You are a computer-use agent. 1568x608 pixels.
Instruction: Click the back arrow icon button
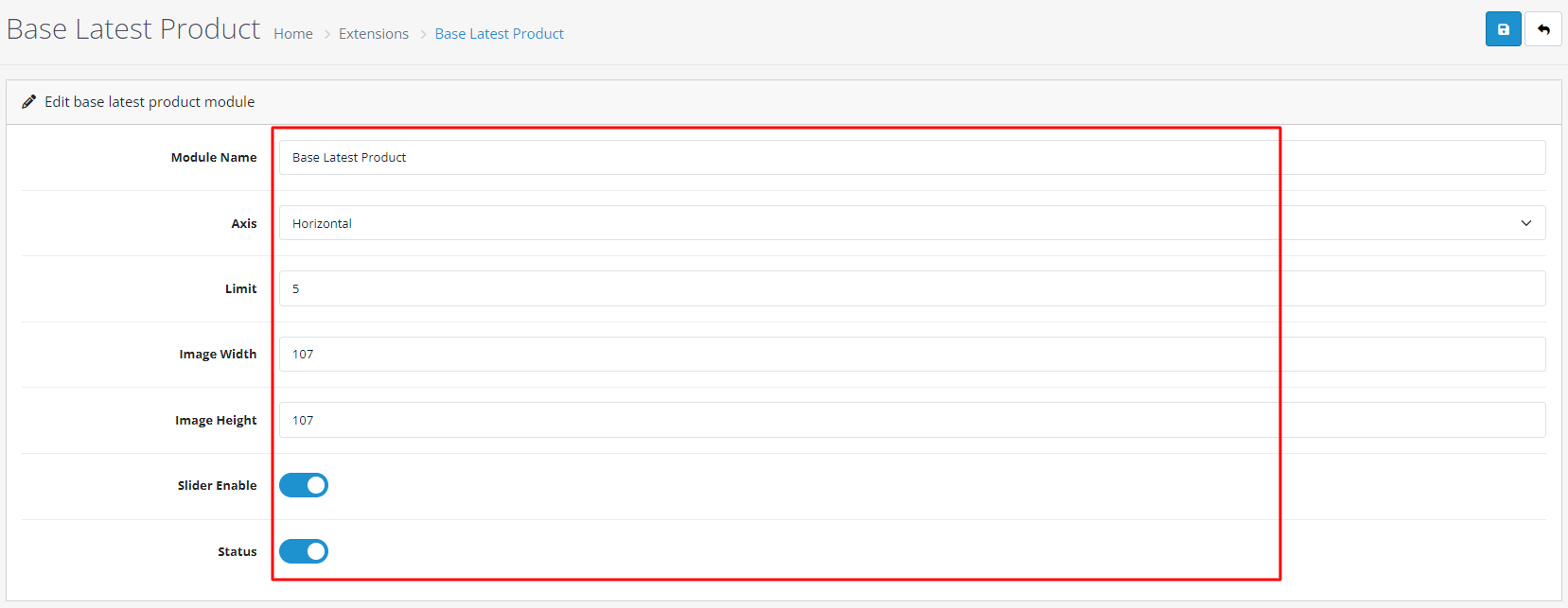(1543, 29)
